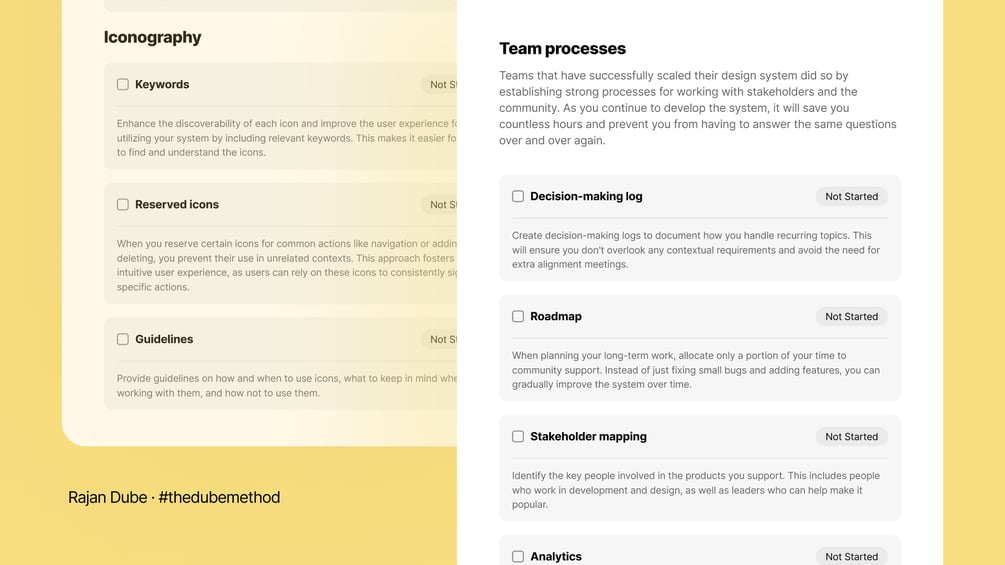The image size is (1005, 565).
Task: Toggle the Guidelines checkbox
Action: point(123,340)
